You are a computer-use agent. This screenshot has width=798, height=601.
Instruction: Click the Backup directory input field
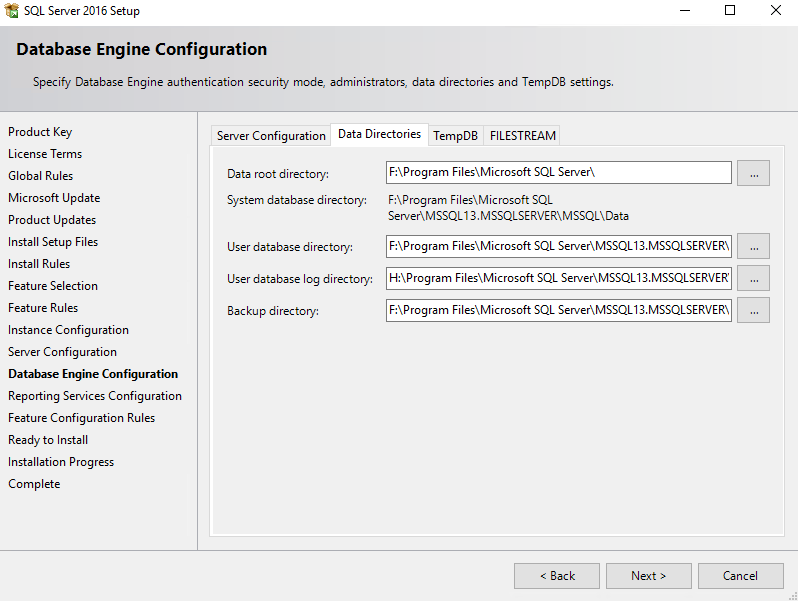pos(558,310)
